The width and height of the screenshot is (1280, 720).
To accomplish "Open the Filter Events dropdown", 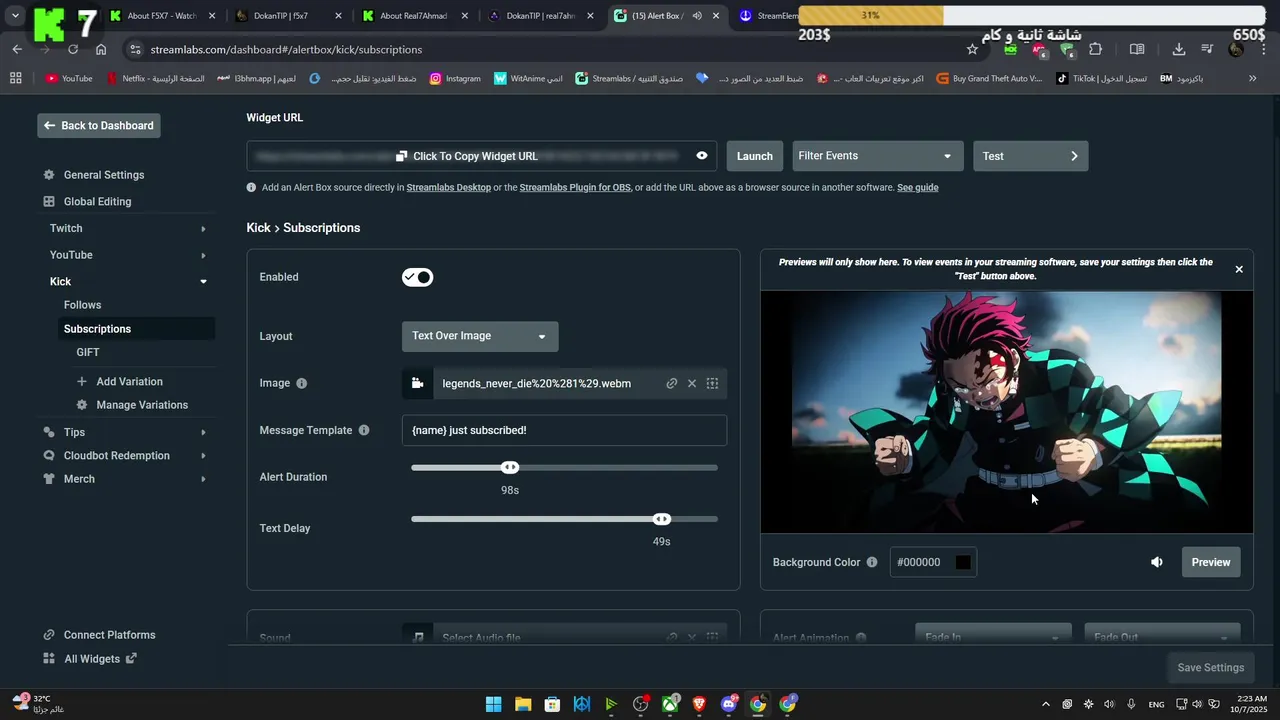I will coord(877,156).
